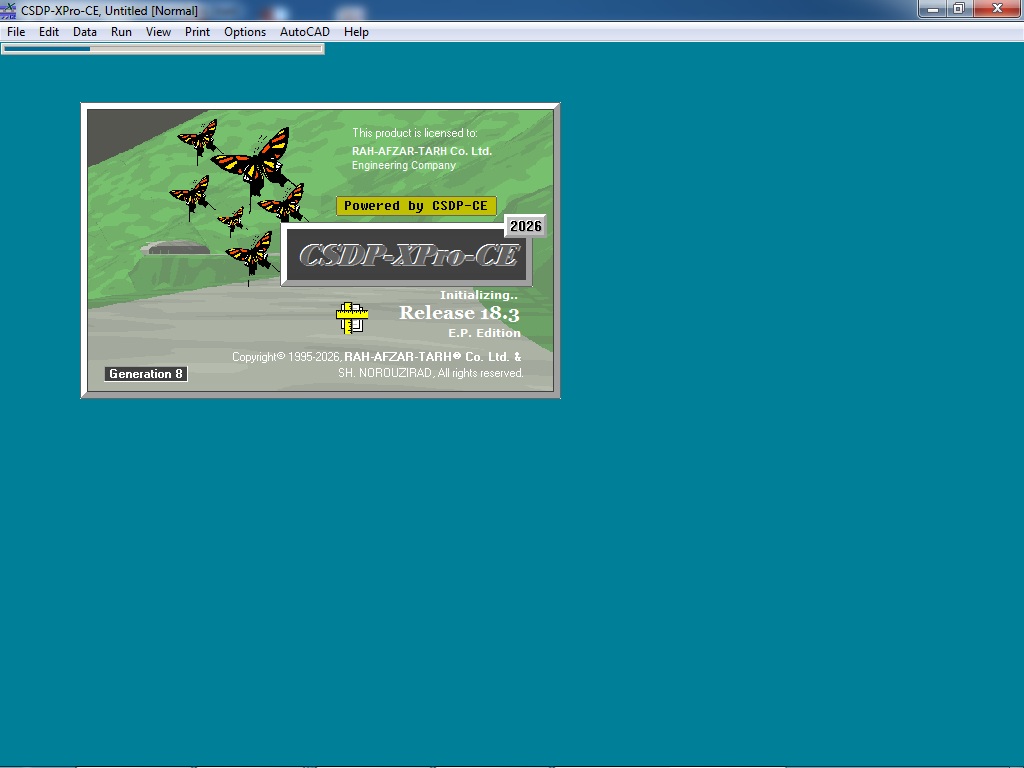Viewport: 1024px width, 768px height.
Task: Click the loading progress bar below the menus
Action: 163,49
